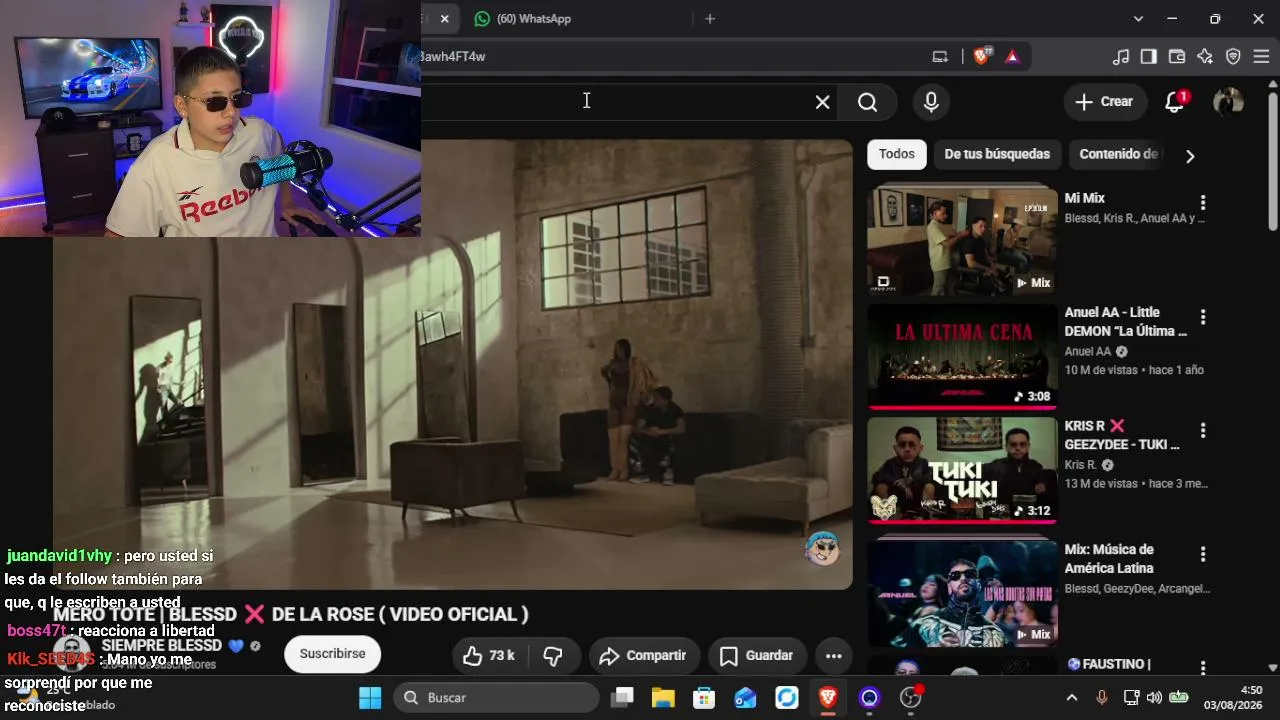Open Mix: Música de América Latina thumbnail
The height and width of the screenshot is (720, 1280).
coord(962,594)
